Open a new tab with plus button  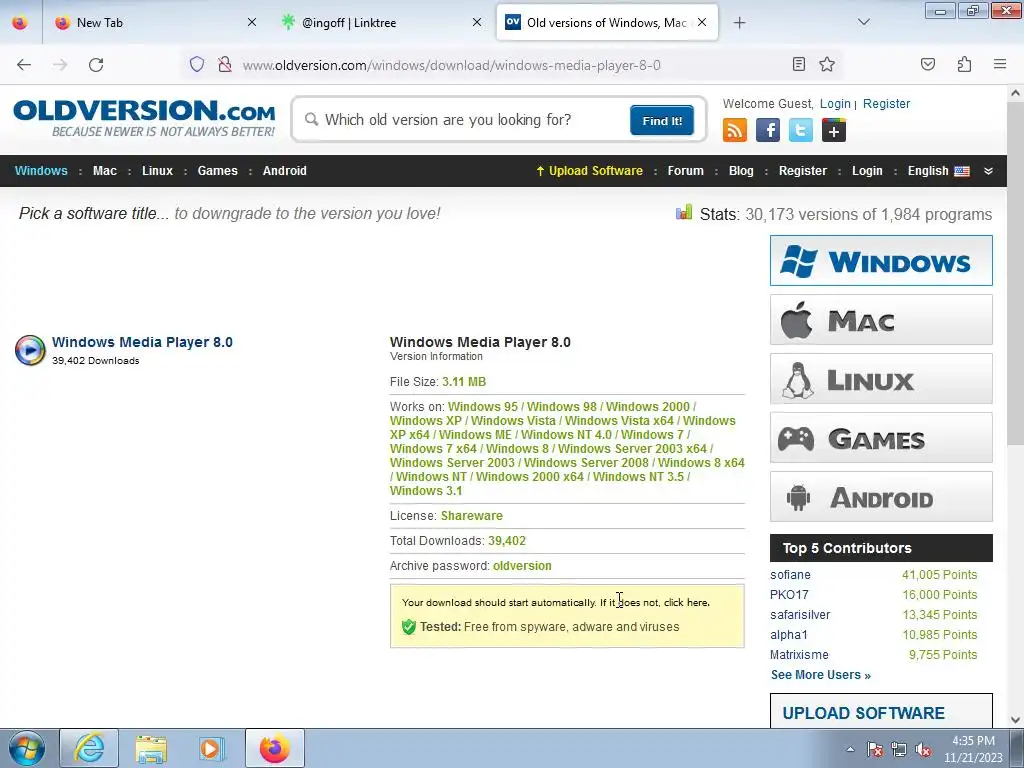click(739, 23)
